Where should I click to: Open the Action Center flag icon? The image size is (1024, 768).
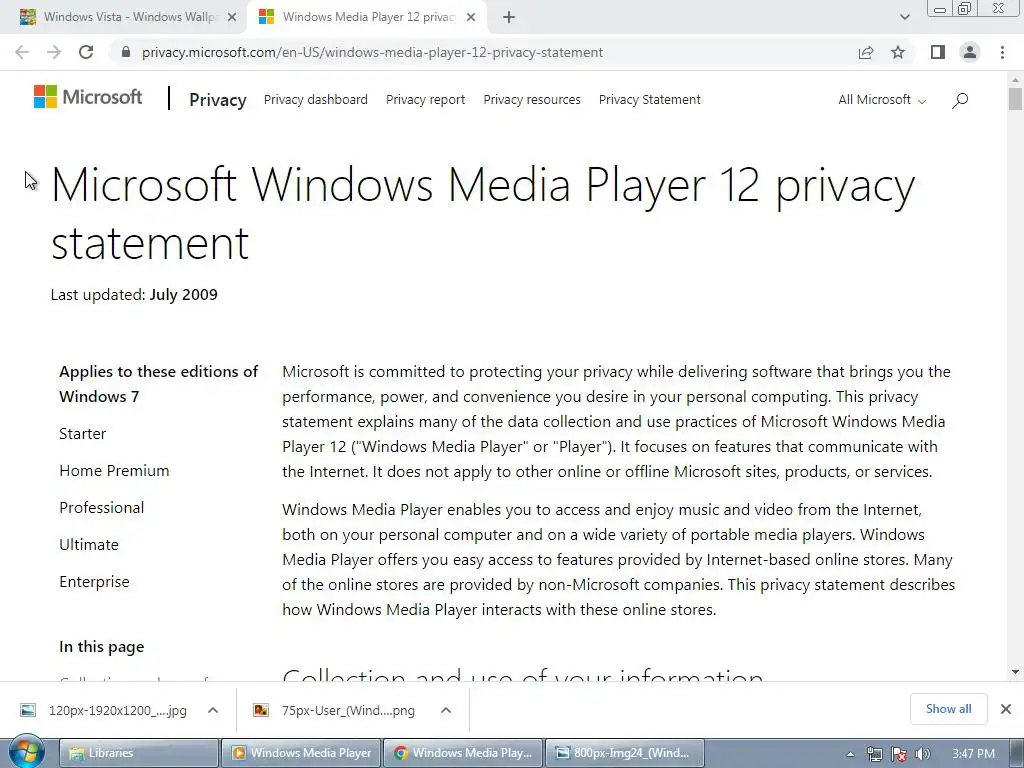899,754
